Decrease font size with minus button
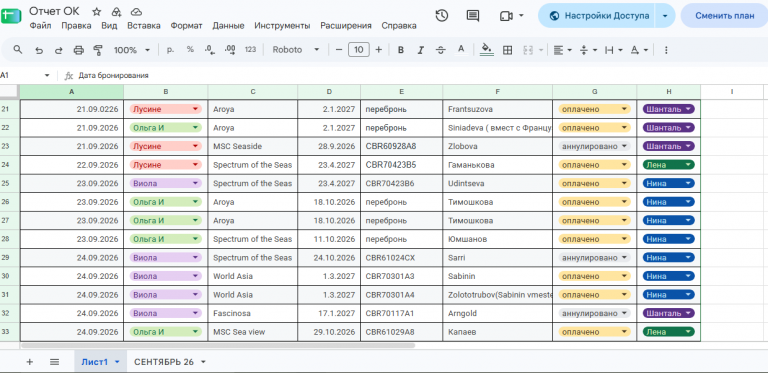This screenshot has height=373, width=768. (338, 50)
